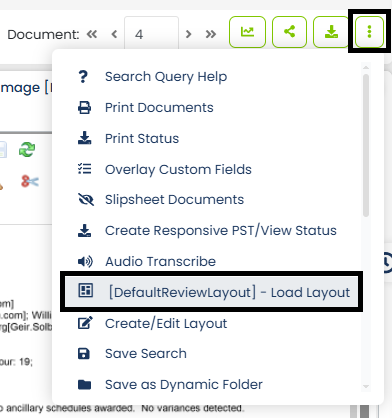Click the pencil edit layout icon
This screenshot has width=392, height=418.
pyautogui.click(x=85, y=323)
